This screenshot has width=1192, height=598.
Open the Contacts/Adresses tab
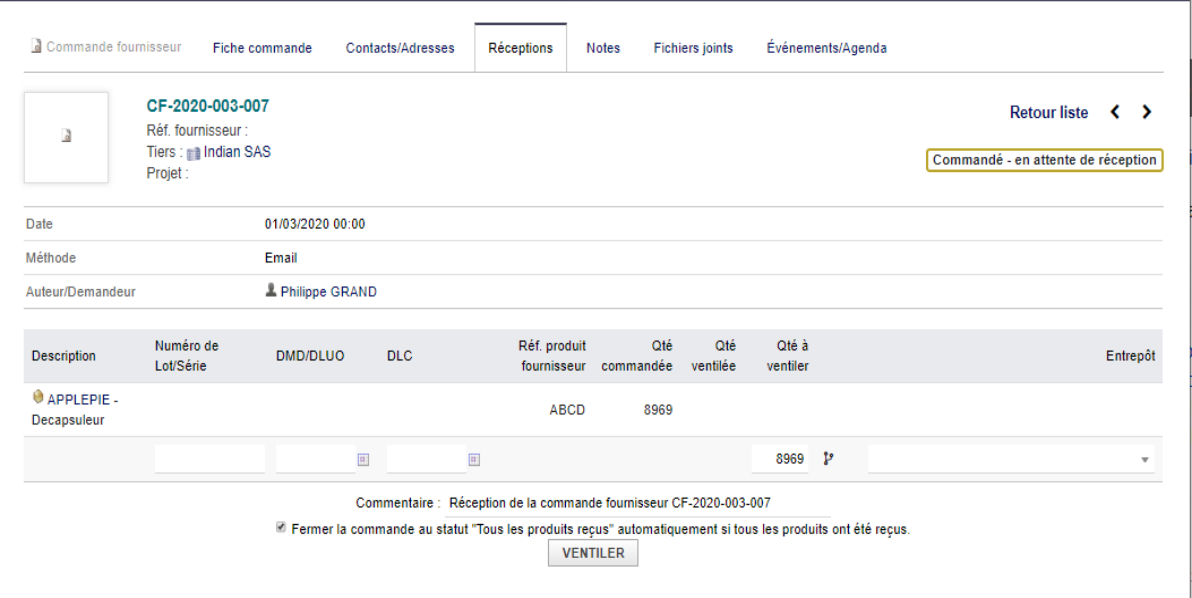point(400,48)
